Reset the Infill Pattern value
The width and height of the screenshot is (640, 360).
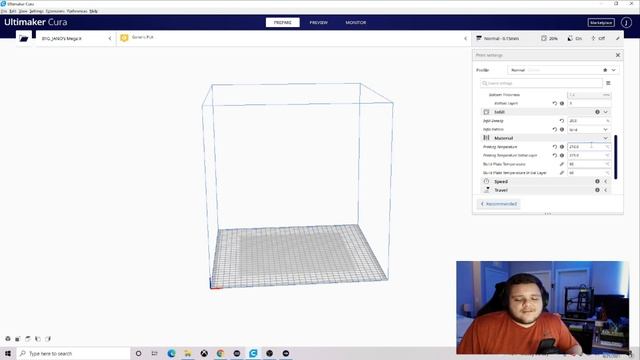554,129
